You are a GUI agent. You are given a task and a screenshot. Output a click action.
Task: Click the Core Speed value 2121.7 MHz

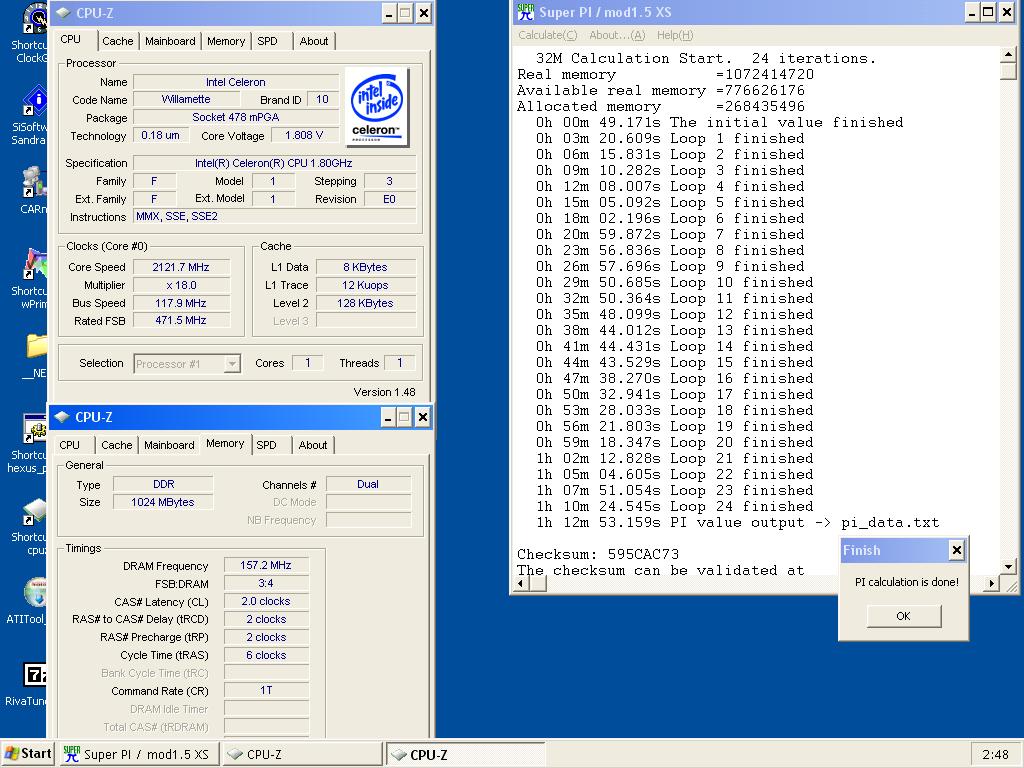point(181,267)
